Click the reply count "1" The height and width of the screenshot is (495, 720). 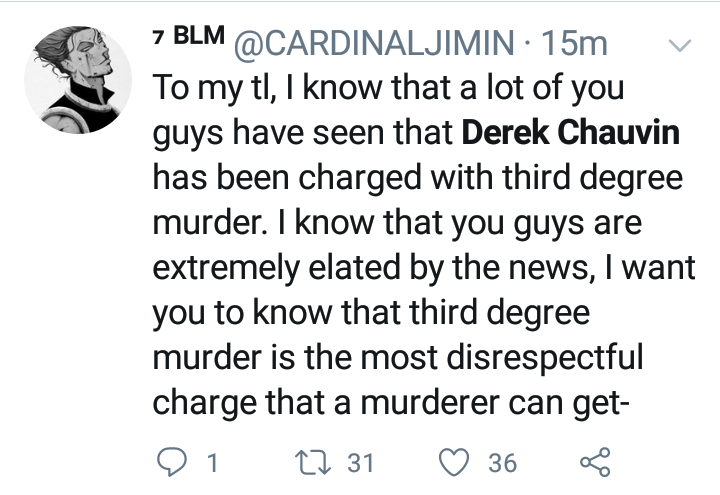click(x=211, y=462)
